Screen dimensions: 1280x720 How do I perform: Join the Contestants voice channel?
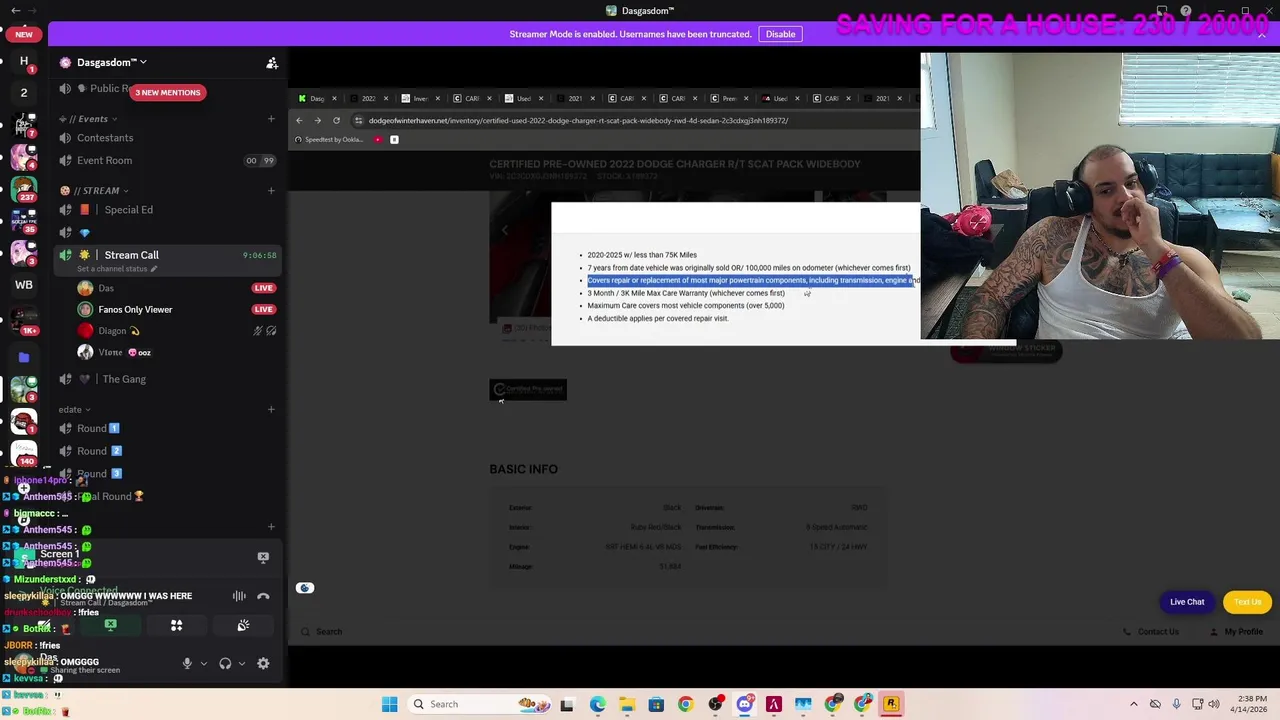pyautogui.click(x=105, y=138)
